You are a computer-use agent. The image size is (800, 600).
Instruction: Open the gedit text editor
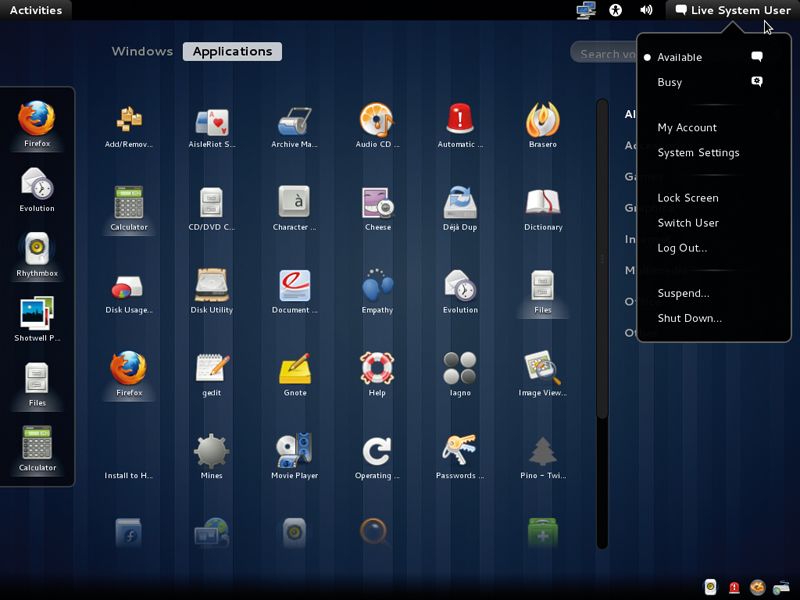click(211, 366)
